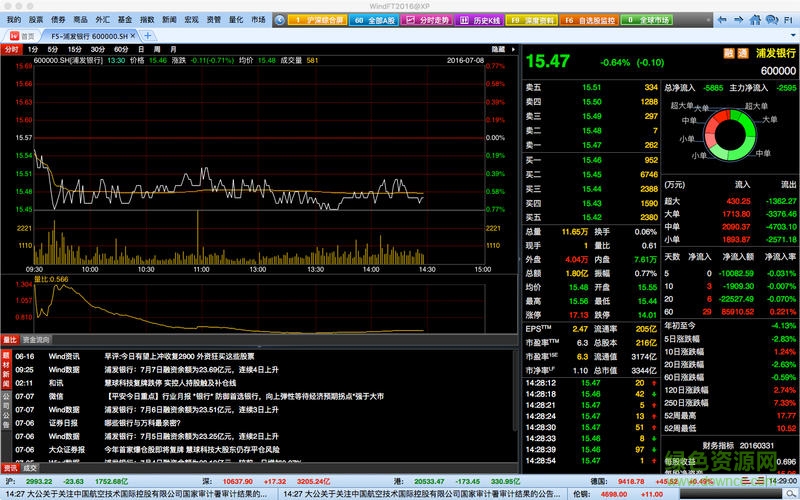Click Shanghai index value 2993.22

pos(39,482)
